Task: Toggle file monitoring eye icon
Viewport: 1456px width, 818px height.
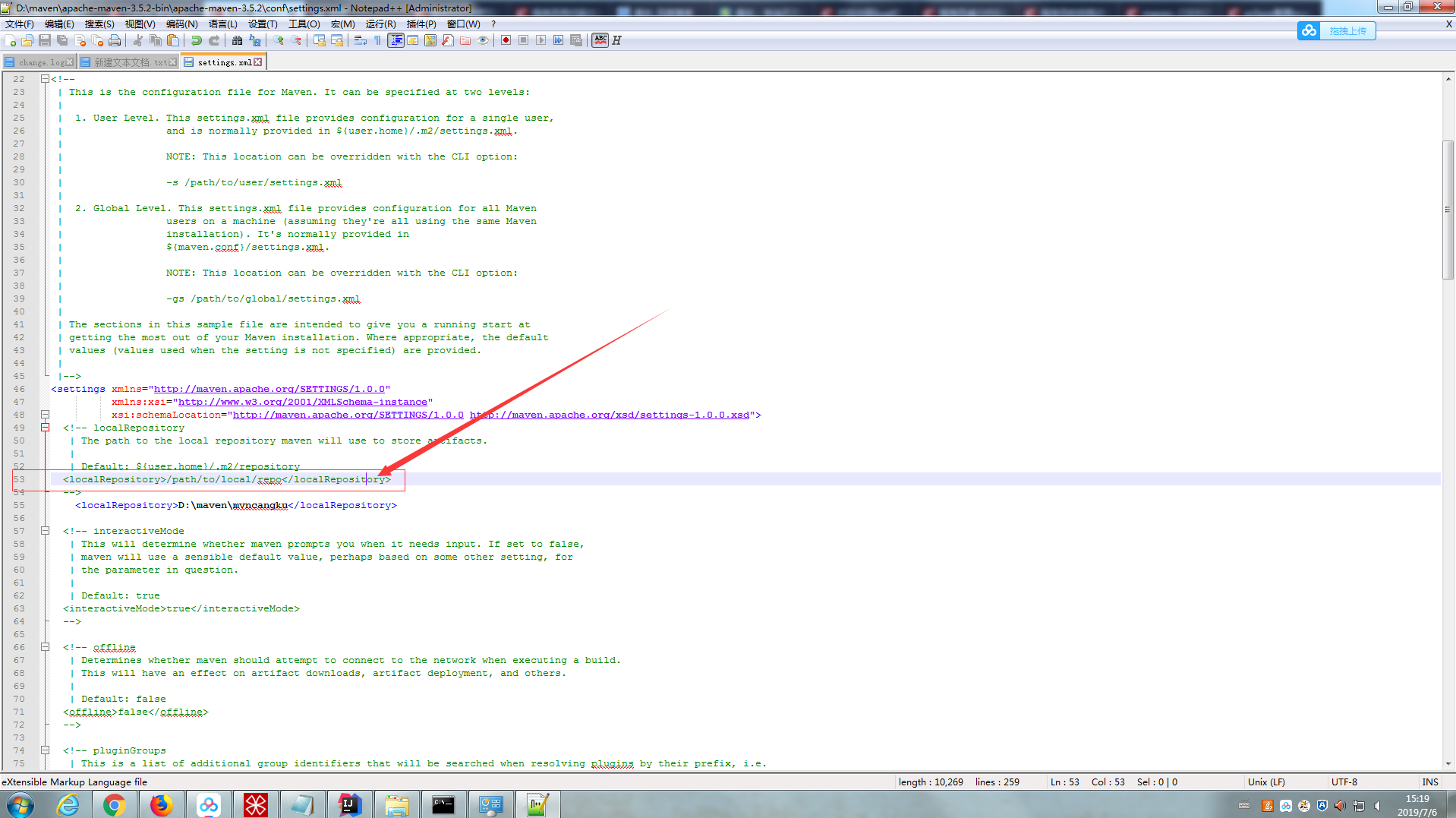Action: 483,40
